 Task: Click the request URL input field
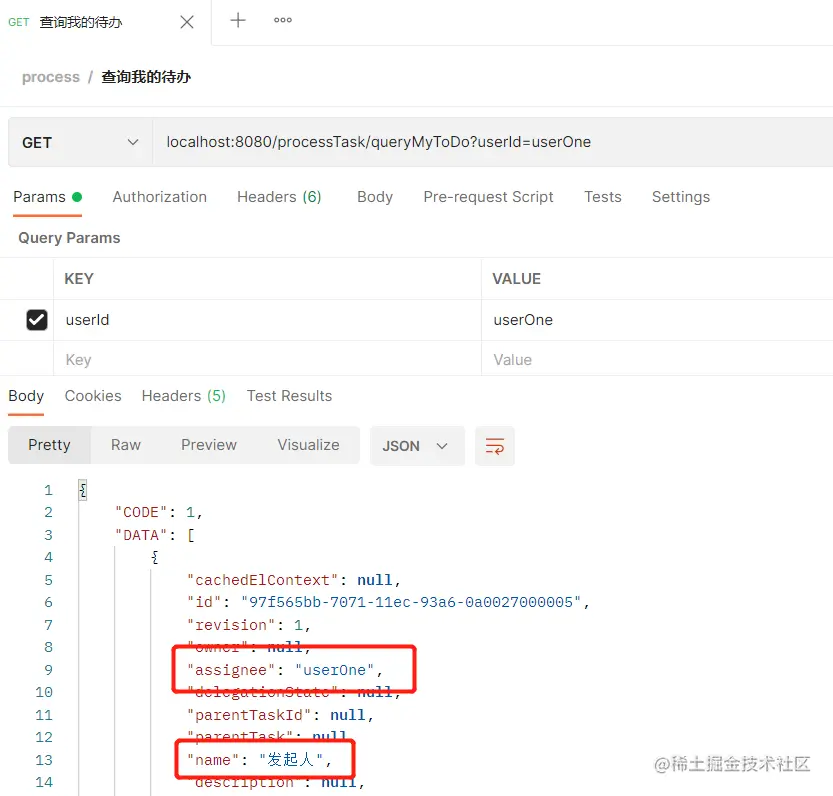pos(492,142)
